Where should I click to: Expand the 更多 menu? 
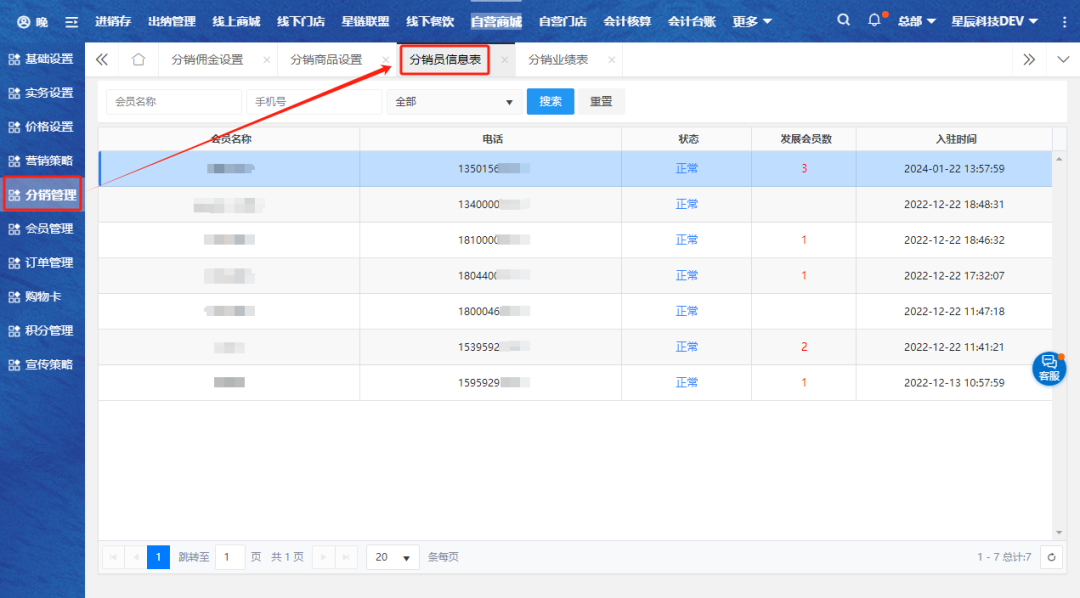(x=752, y=21)
